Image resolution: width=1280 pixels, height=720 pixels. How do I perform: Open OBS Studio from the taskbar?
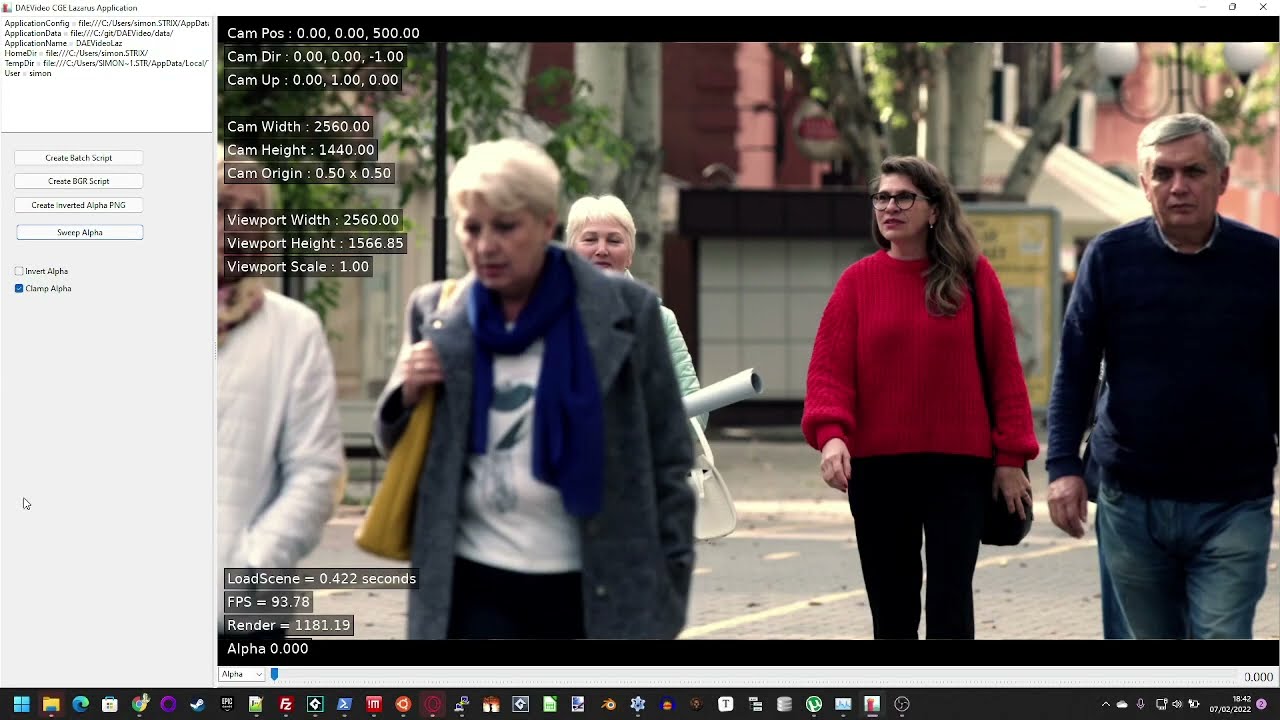902,704
